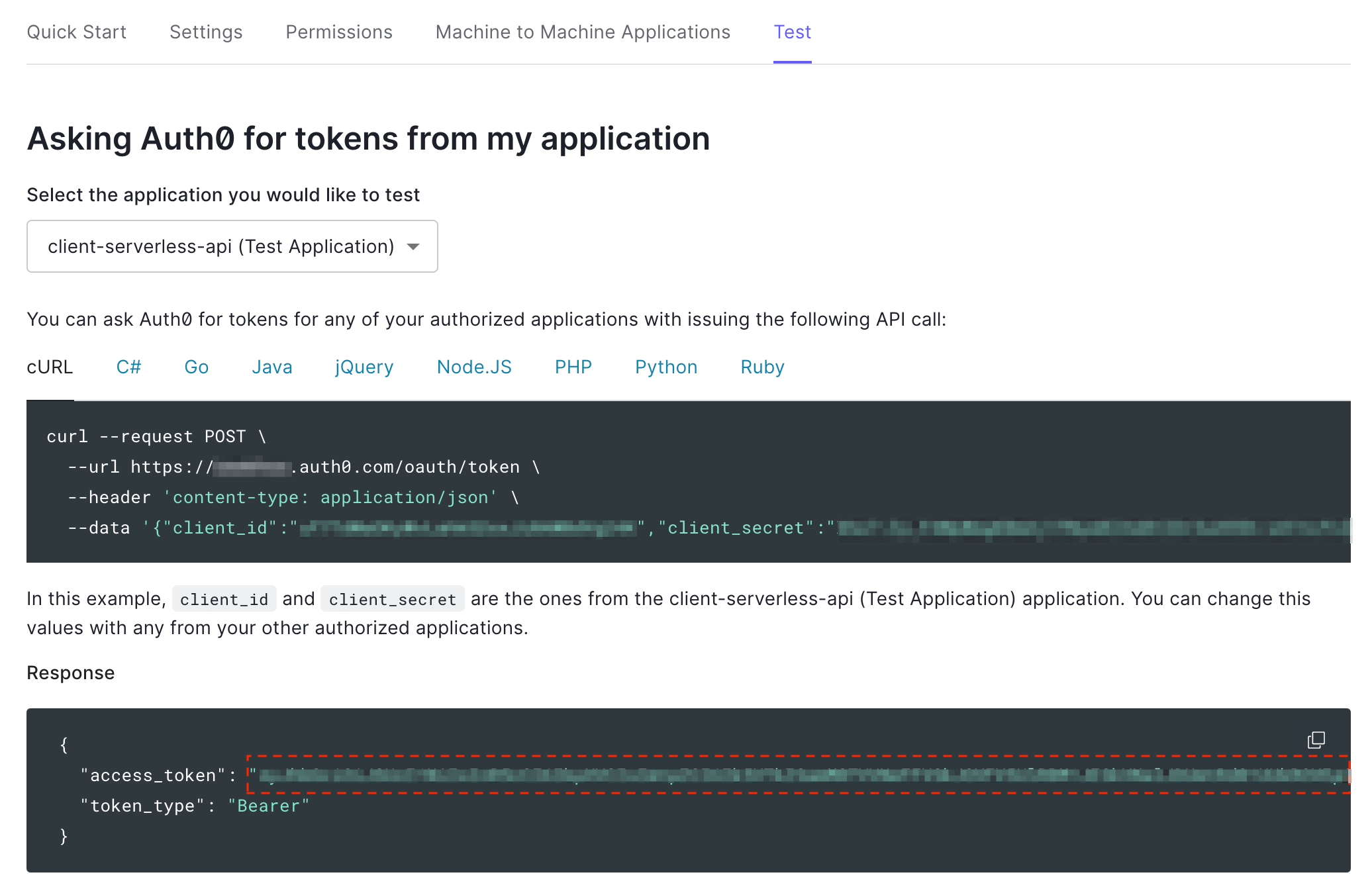Switch to the jQuery code sample
1372x895 pixels.
click(x=364, y=367)
